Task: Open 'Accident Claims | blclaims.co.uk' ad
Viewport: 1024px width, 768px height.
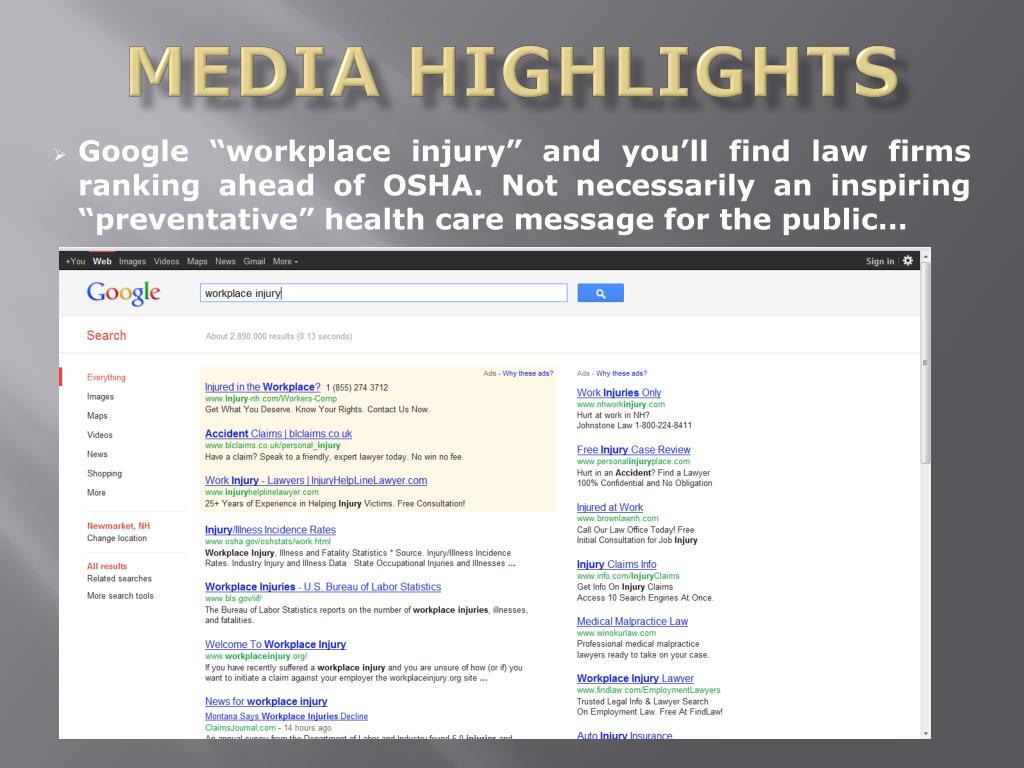Action: (x=278, y=434)
